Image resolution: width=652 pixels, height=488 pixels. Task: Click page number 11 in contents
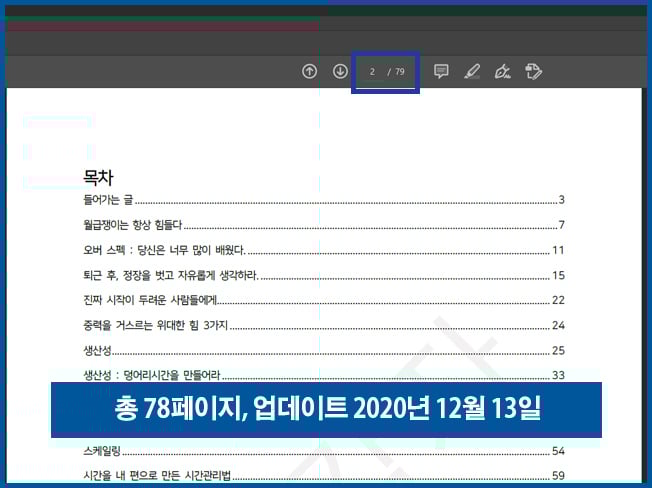558,250
